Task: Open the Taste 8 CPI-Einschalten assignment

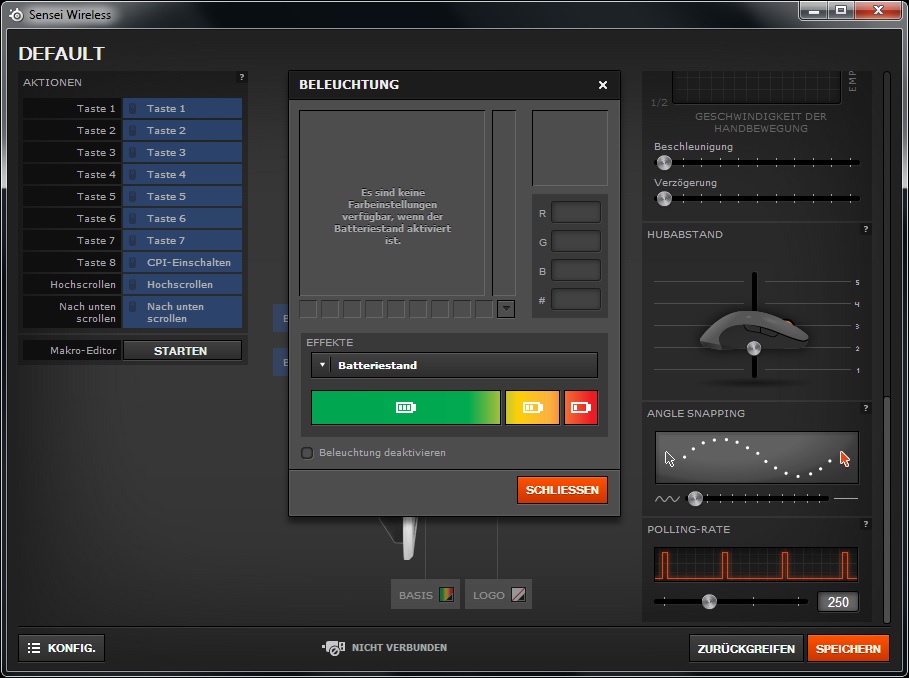Action: (182, 263)
